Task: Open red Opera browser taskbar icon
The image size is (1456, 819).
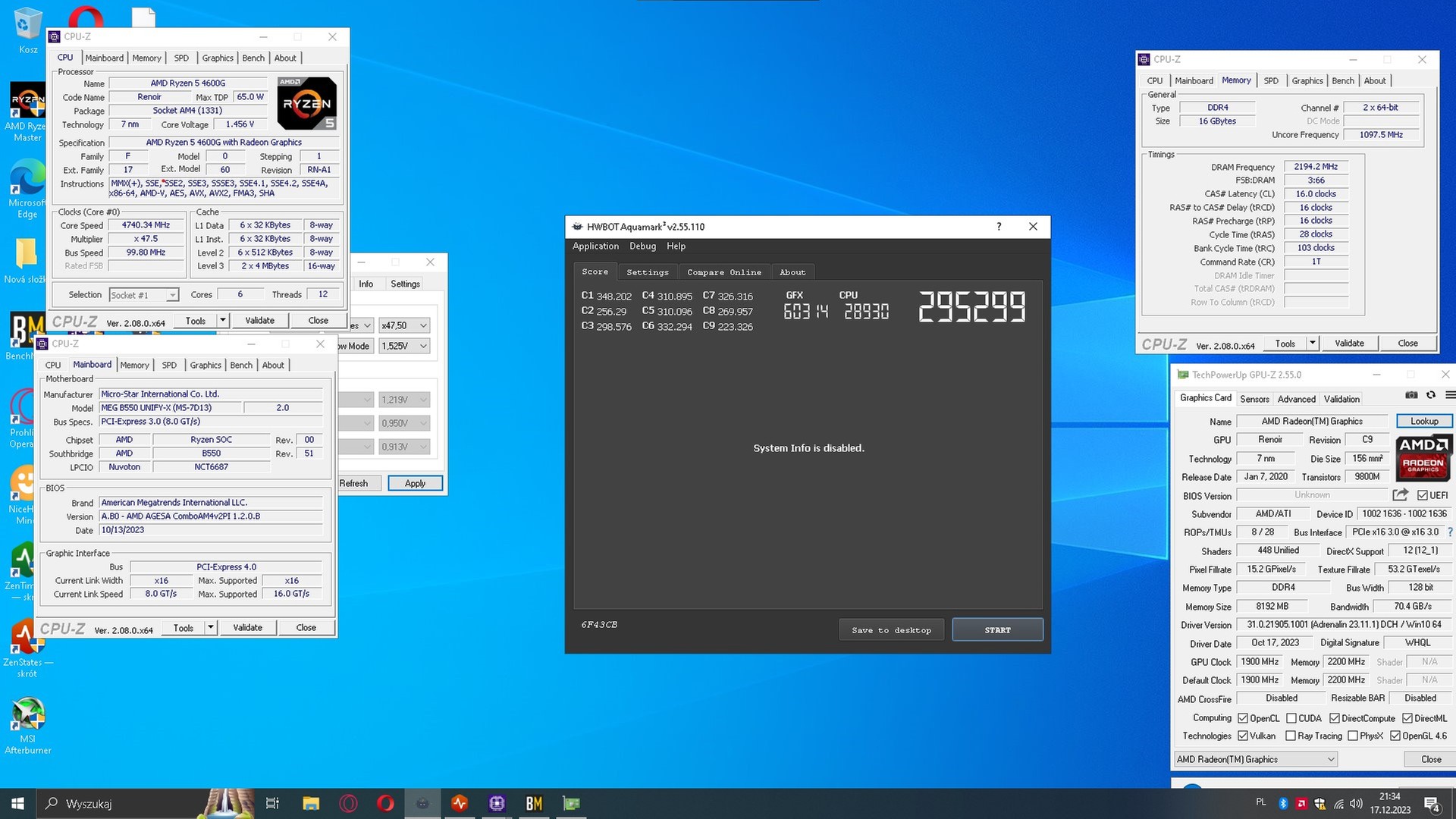Action: [x=385, y=803]
